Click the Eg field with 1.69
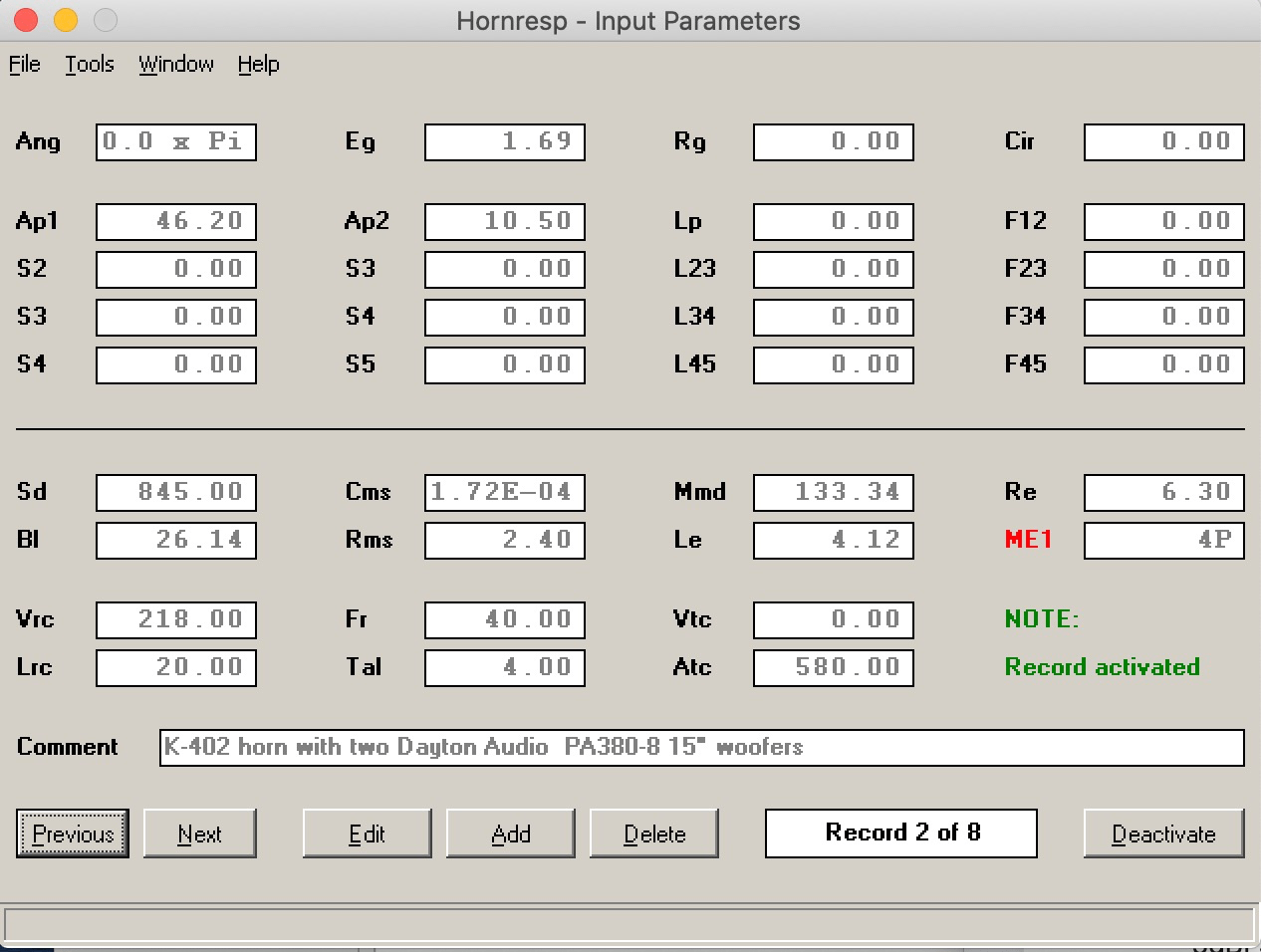Image resolution: width=1261 pixels, height=952 pixels. [505, 141]
